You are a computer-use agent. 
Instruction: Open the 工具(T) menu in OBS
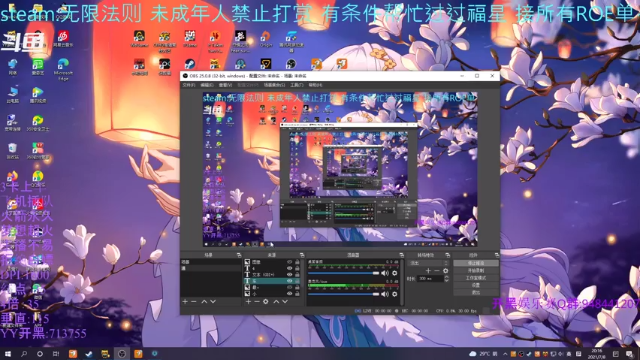[x=297, y=85]
